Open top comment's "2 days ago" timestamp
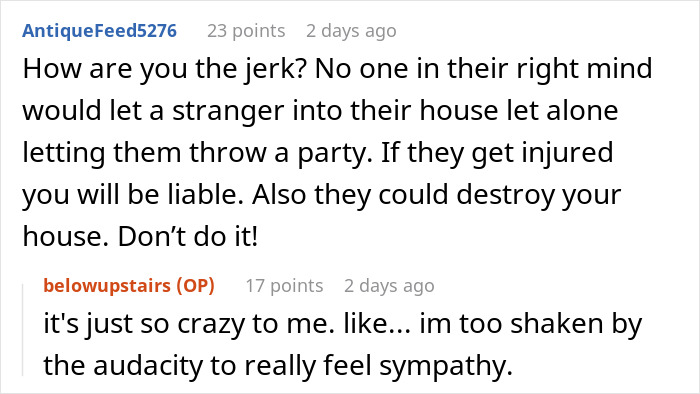This screenshot has width=700, height=394. [351, 31]
